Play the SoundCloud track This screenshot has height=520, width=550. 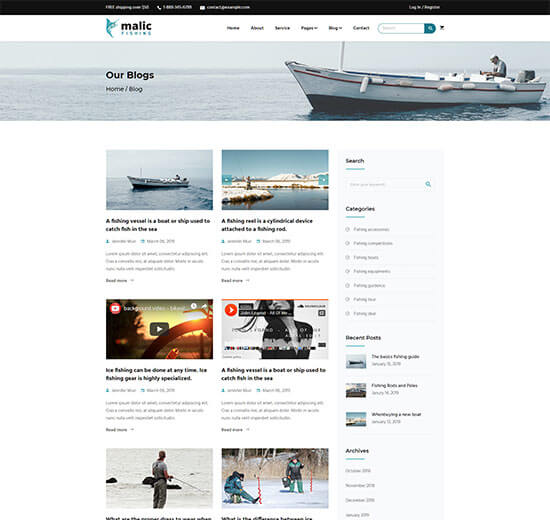[x=230, y=310]
